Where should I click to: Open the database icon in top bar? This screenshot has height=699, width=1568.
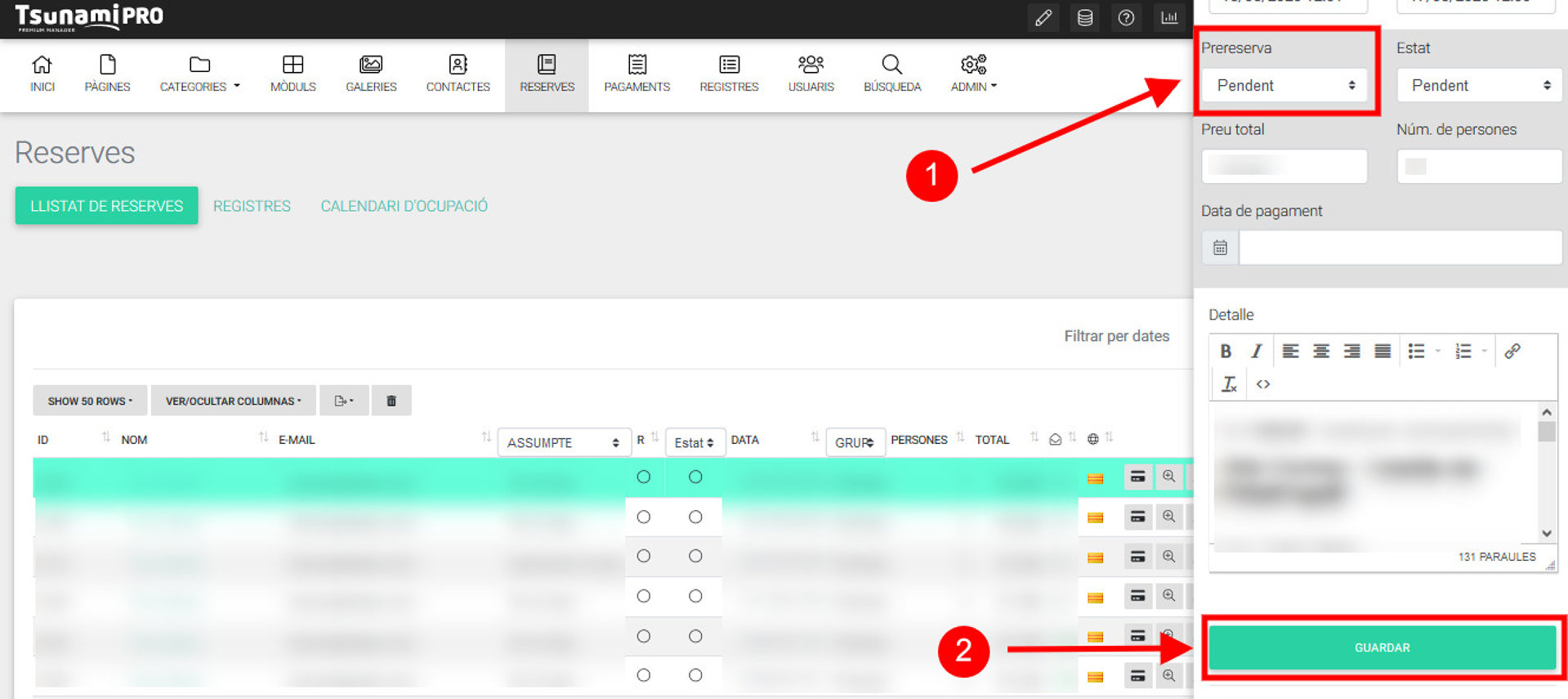(x=1085, y=18)
